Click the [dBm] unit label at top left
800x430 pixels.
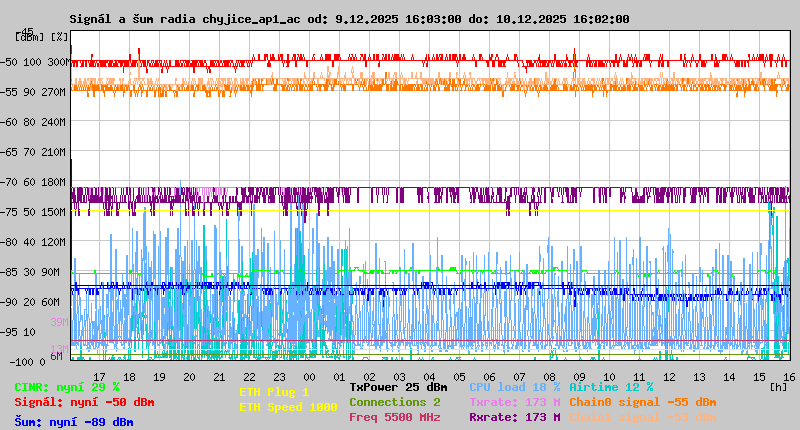click(x=28, y=37)
